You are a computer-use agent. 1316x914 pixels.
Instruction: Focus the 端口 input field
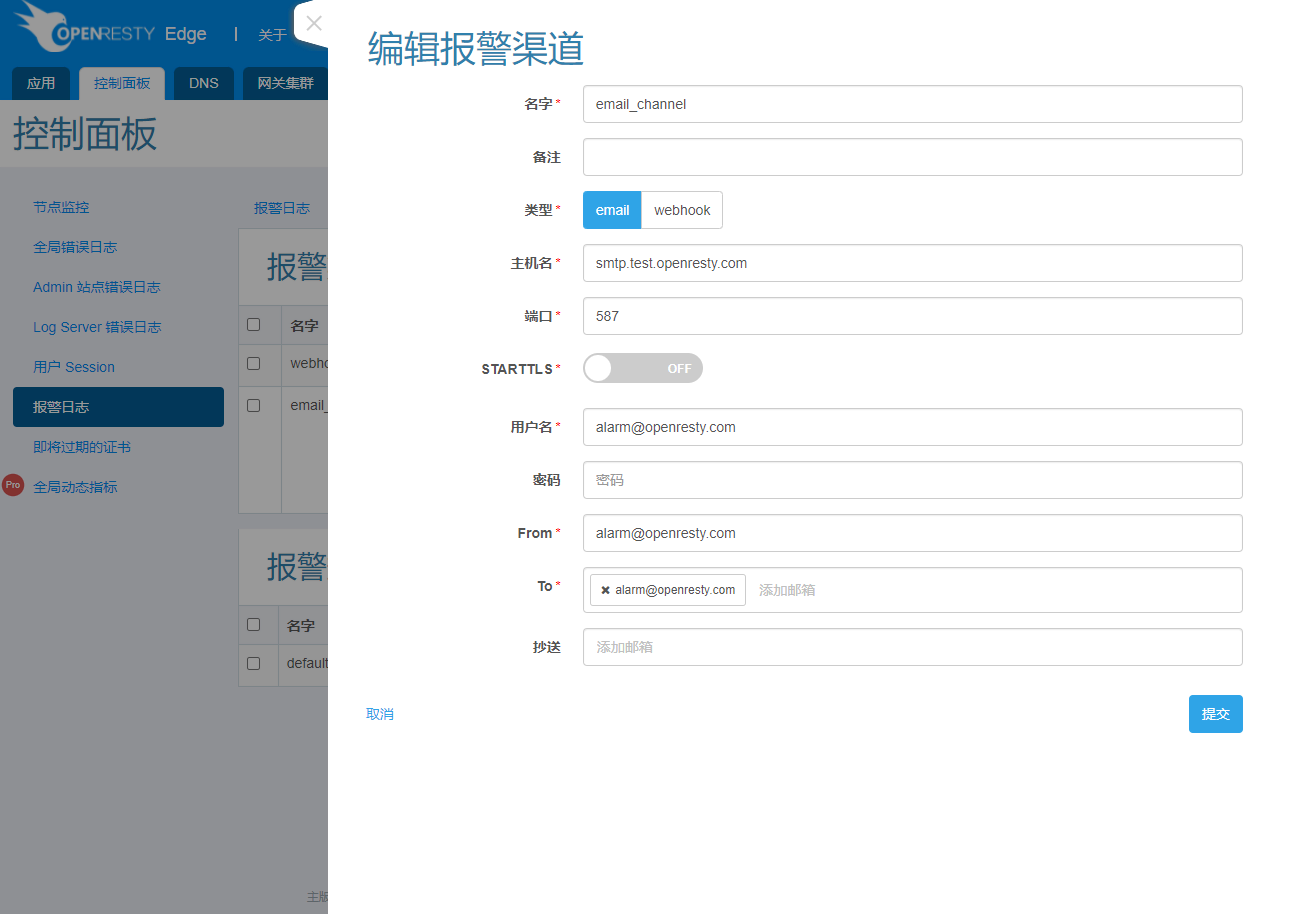point(912,316)
